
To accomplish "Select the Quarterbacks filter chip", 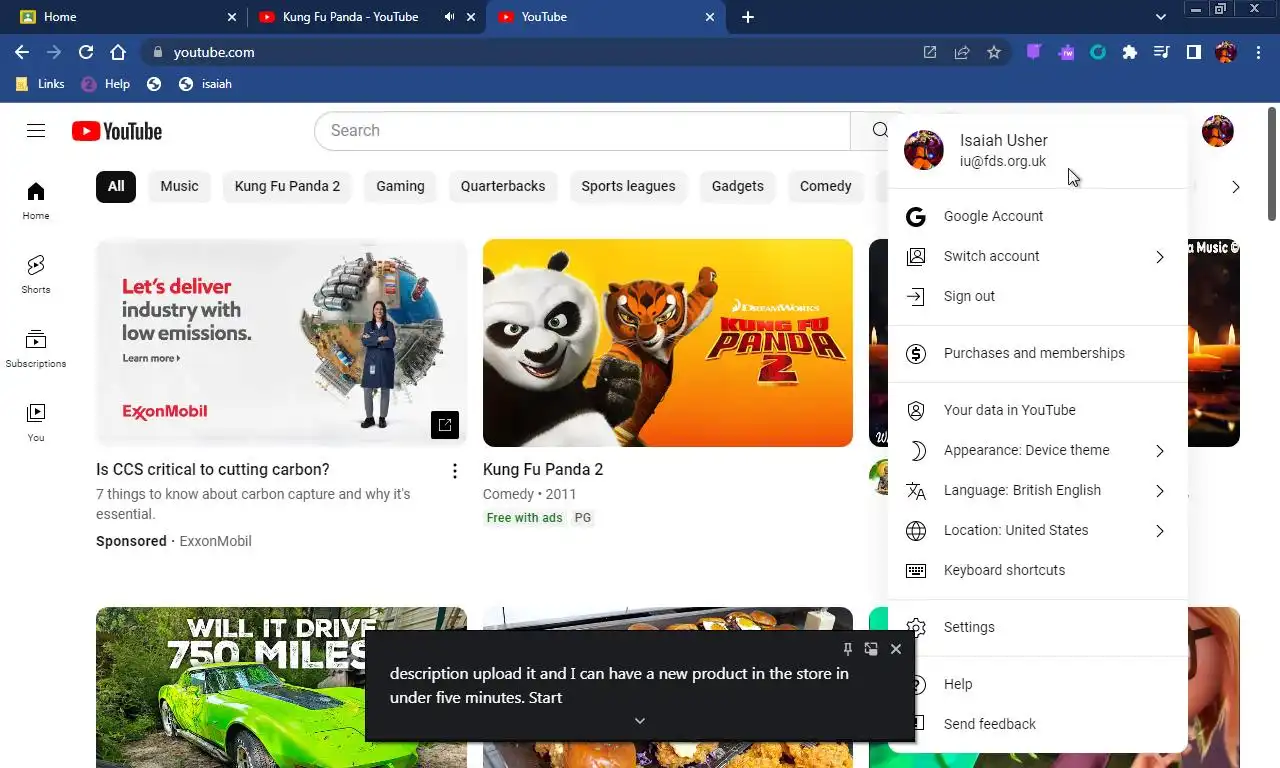I will pyautogui.click(x=503, y=186).
